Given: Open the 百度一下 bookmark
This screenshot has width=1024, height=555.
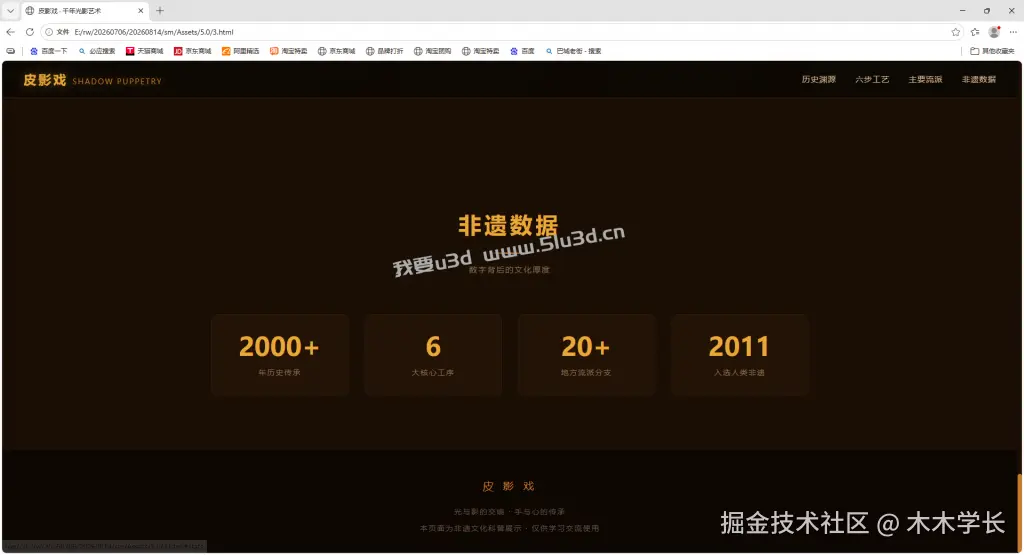Looking at the screenshot, I should pos(48,51).
